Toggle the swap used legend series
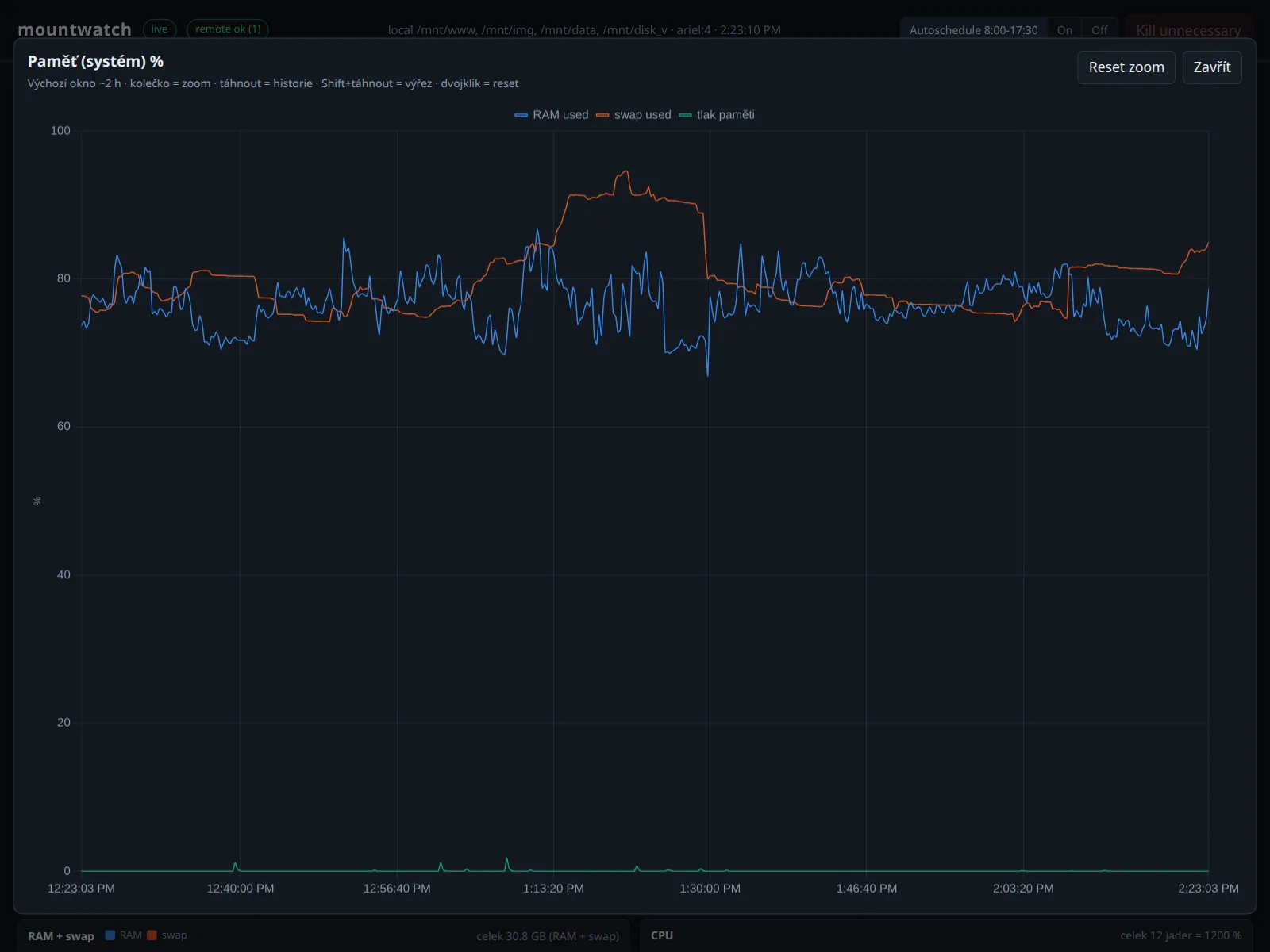1270x952 pixels. click(633, 115)
